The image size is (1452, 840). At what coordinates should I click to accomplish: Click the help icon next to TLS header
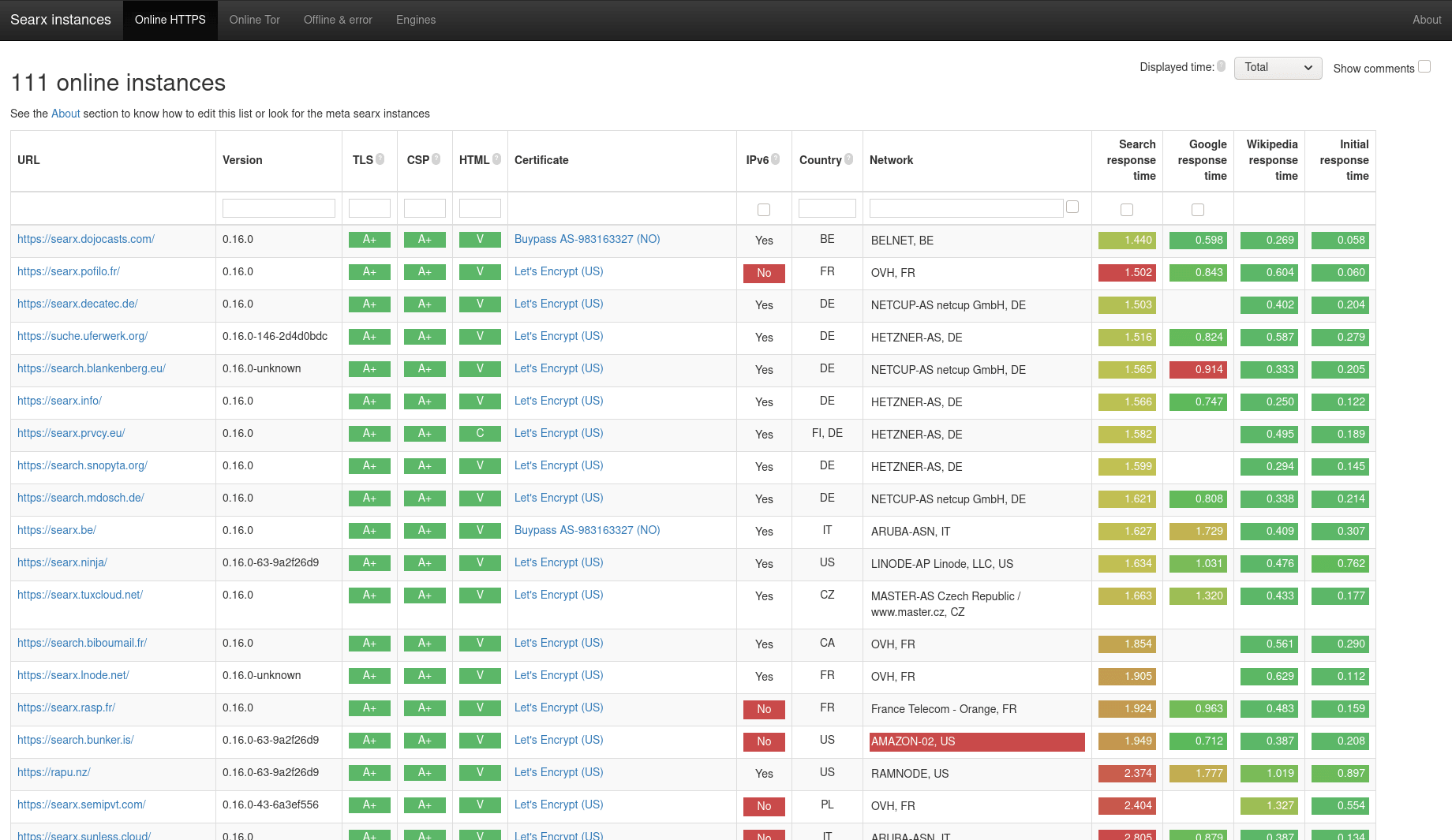[x=380, y=159]
